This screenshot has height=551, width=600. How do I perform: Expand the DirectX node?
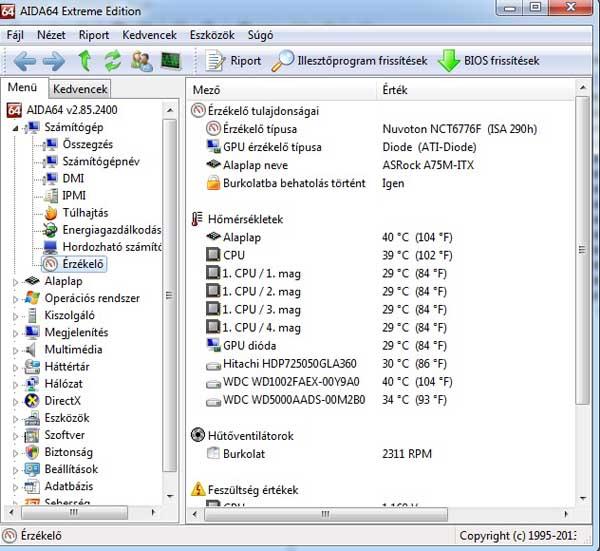click(15, 402)
